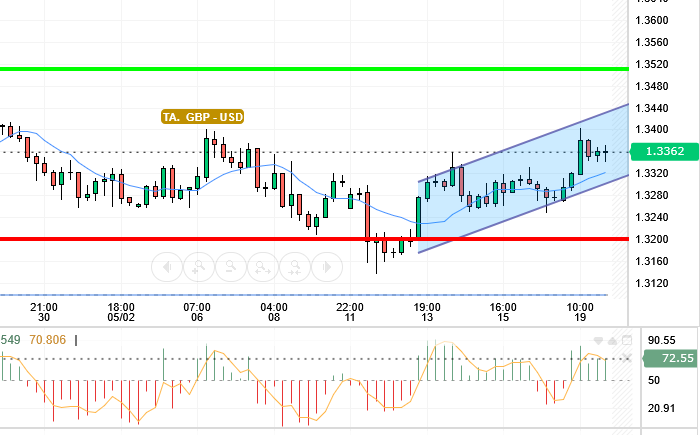The height and width of the screenshot is (435, 700).
Task: Click the 20.91 indicator scale label
Action: pyautogui.click(x=661, y=408)
